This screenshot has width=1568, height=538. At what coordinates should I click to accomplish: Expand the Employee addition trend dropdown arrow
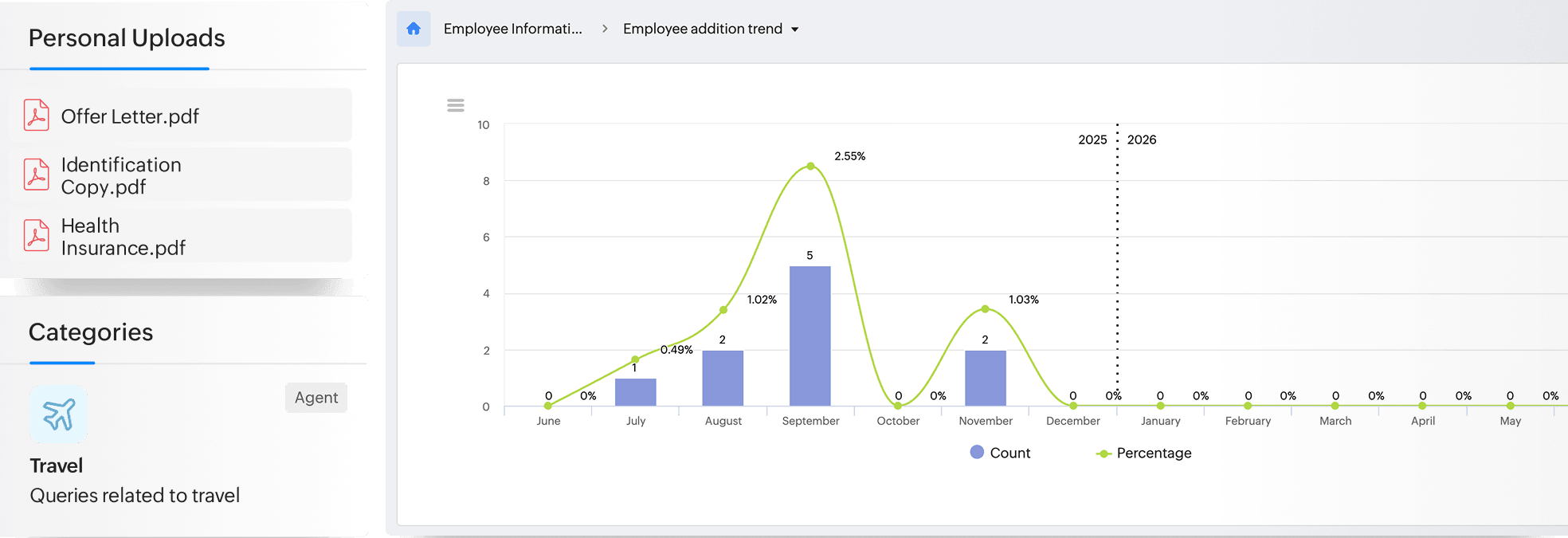click(x=795, y=29)
